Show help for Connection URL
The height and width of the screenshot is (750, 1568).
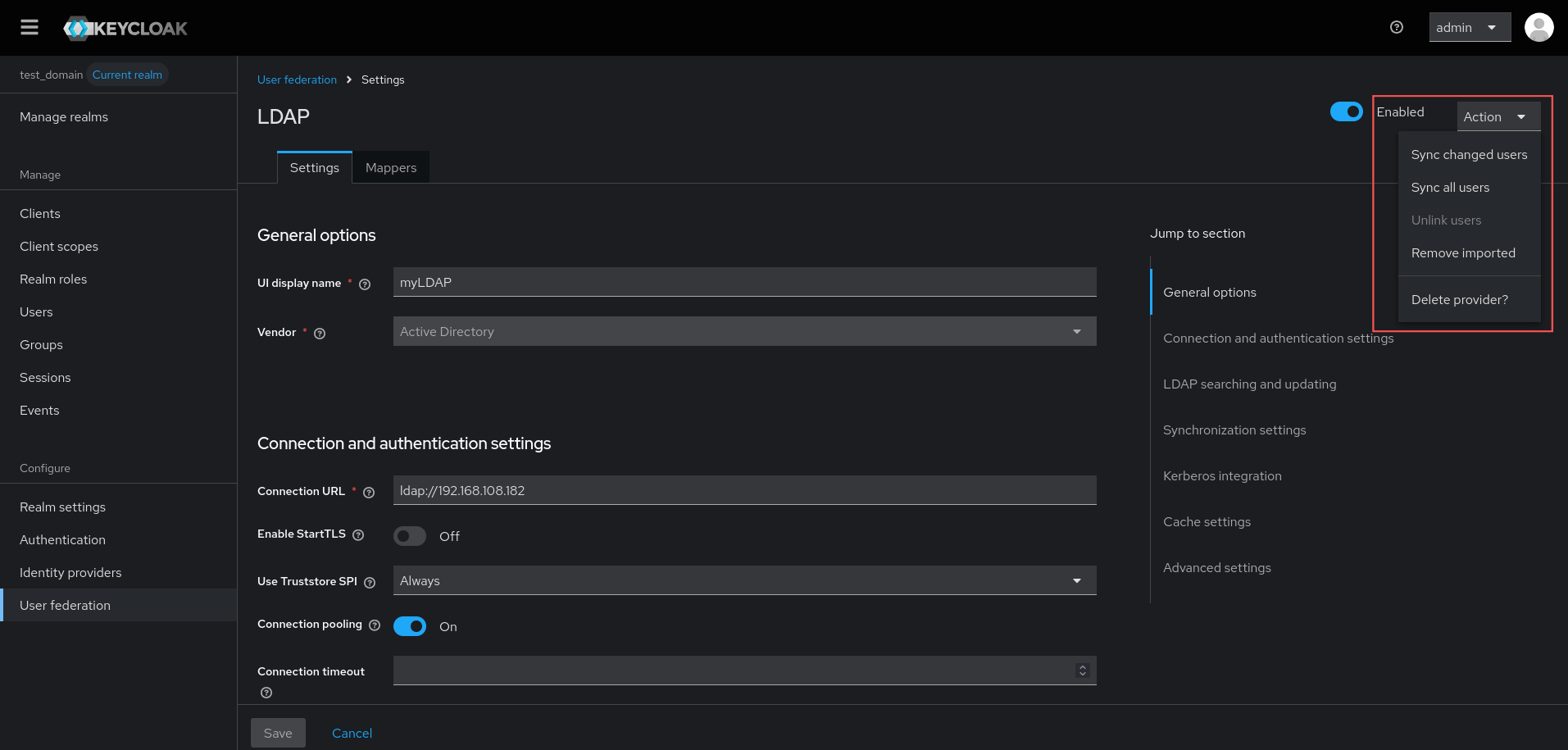[369, 493]
